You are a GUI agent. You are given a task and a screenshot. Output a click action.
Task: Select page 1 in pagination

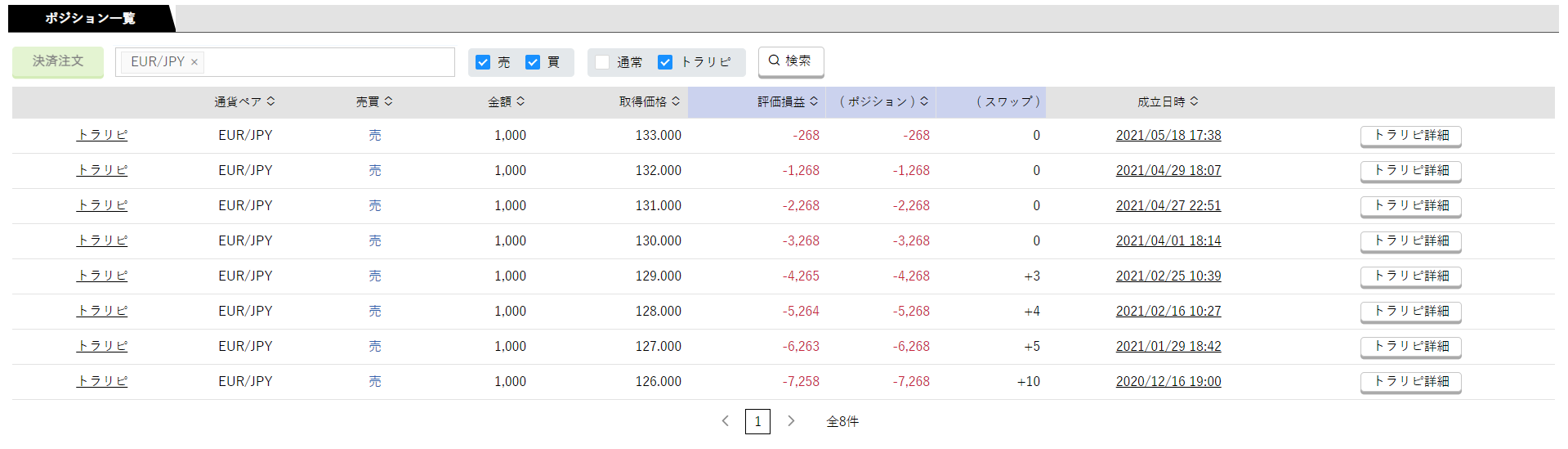[757, 421]
